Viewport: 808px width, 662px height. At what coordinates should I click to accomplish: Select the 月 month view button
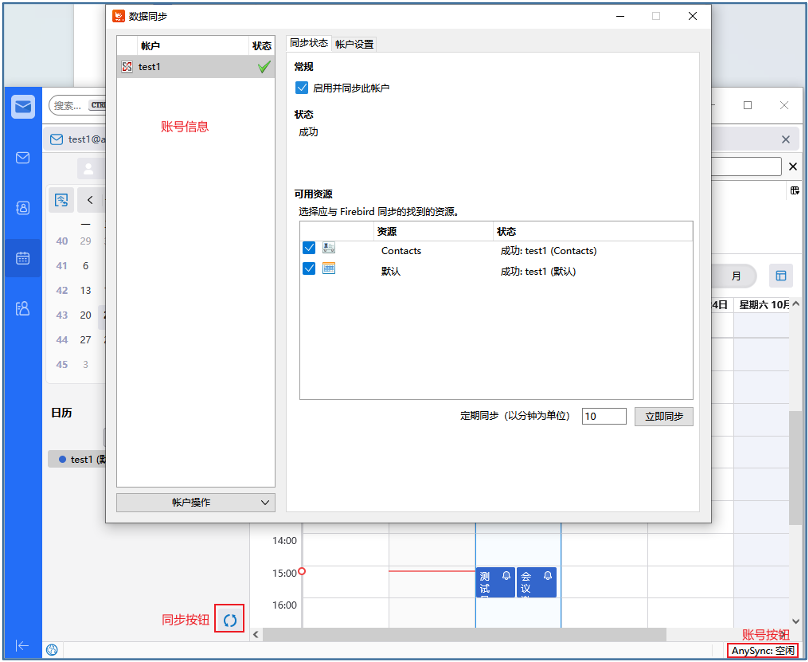[736, 276]
